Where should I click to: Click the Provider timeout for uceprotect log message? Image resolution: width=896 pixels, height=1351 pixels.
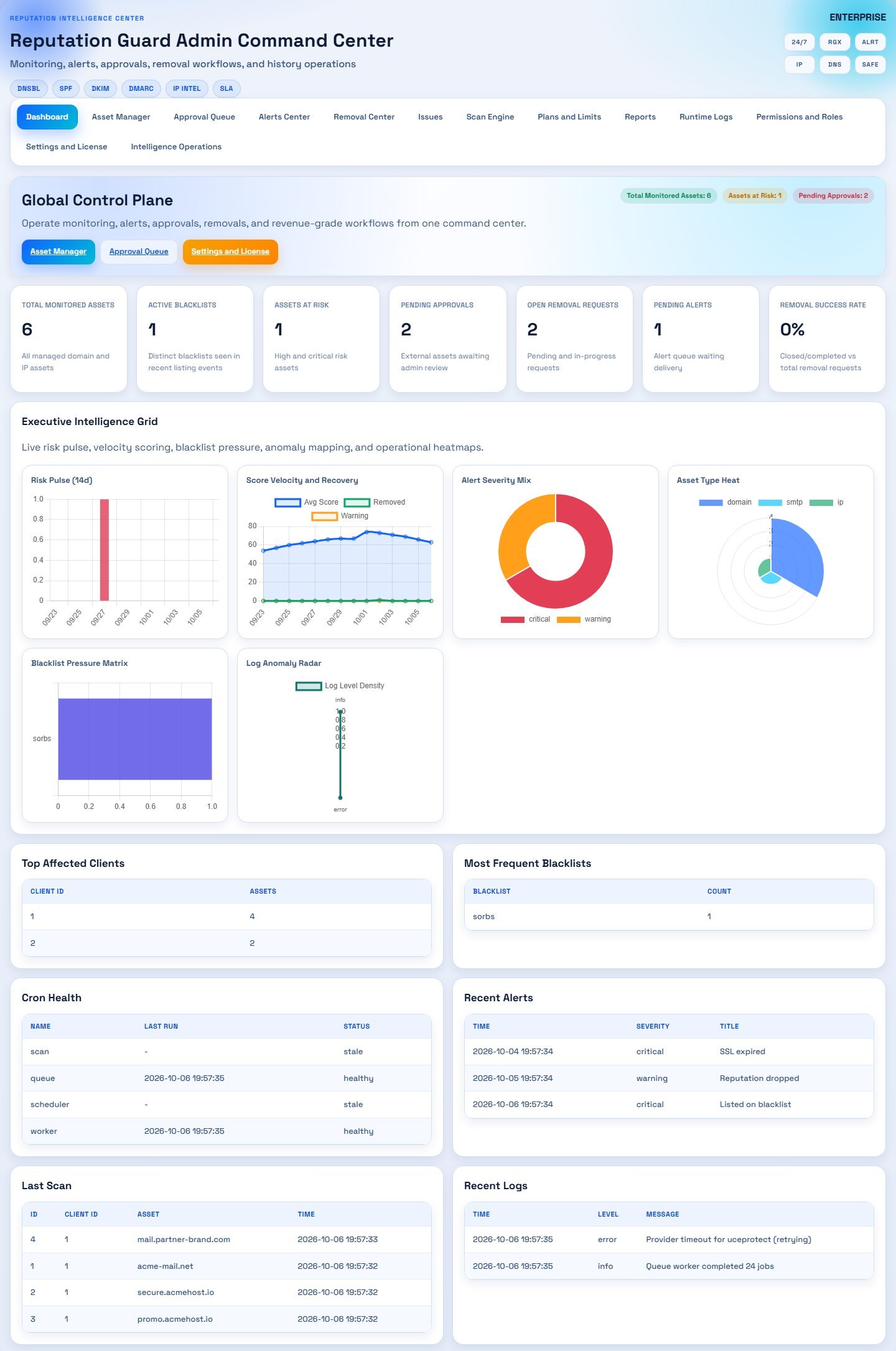(x=729, y=1240)
